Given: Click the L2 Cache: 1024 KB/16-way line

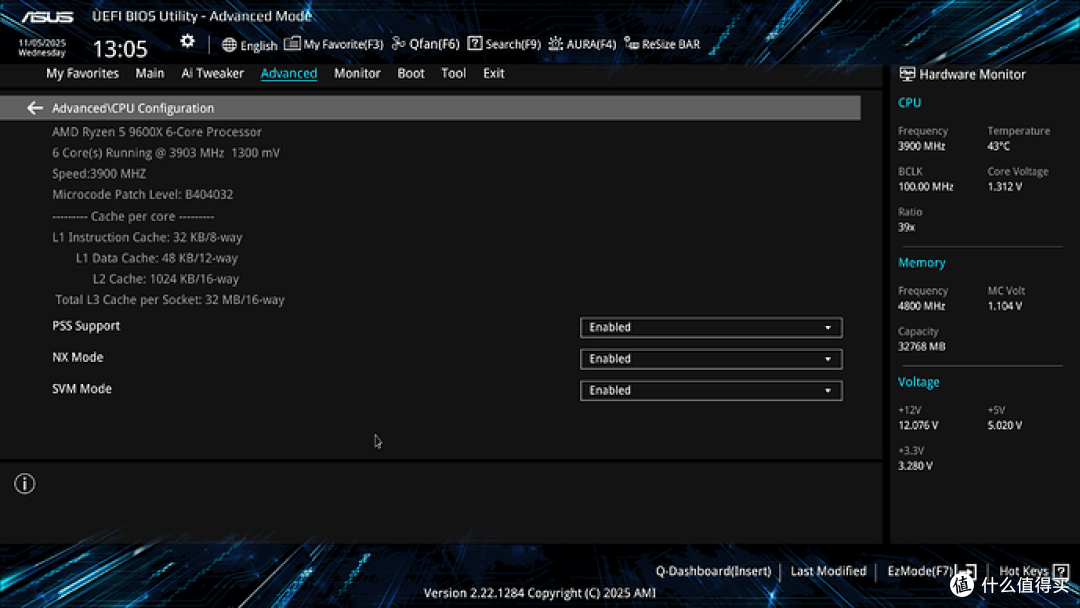Looking at the screenshot, I should pyautogui.click(x=166, y=279).
